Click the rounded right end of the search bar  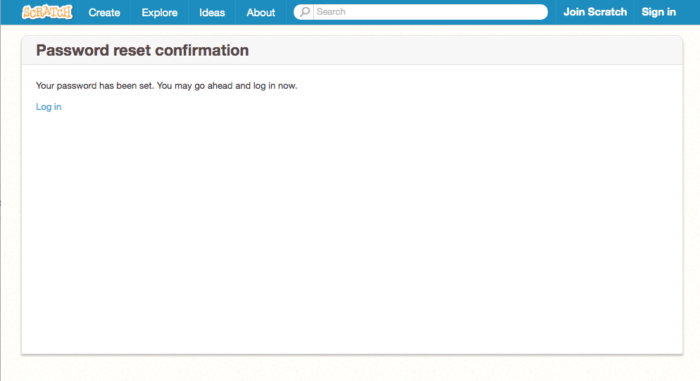tap(542, 12)
